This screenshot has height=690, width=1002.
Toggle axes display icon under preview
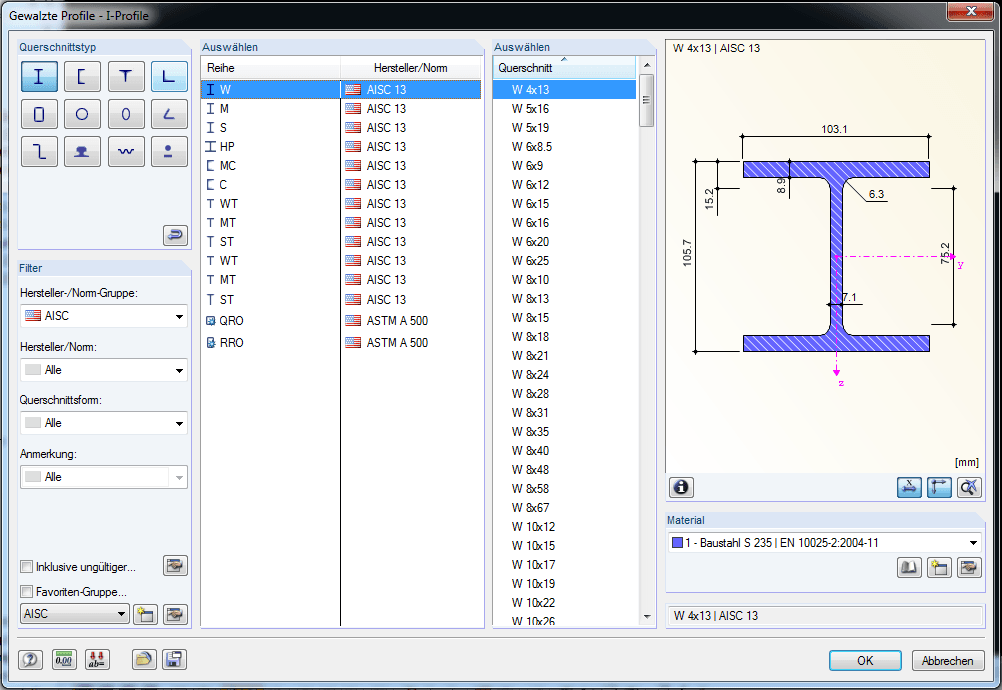[x=939, y=487]
